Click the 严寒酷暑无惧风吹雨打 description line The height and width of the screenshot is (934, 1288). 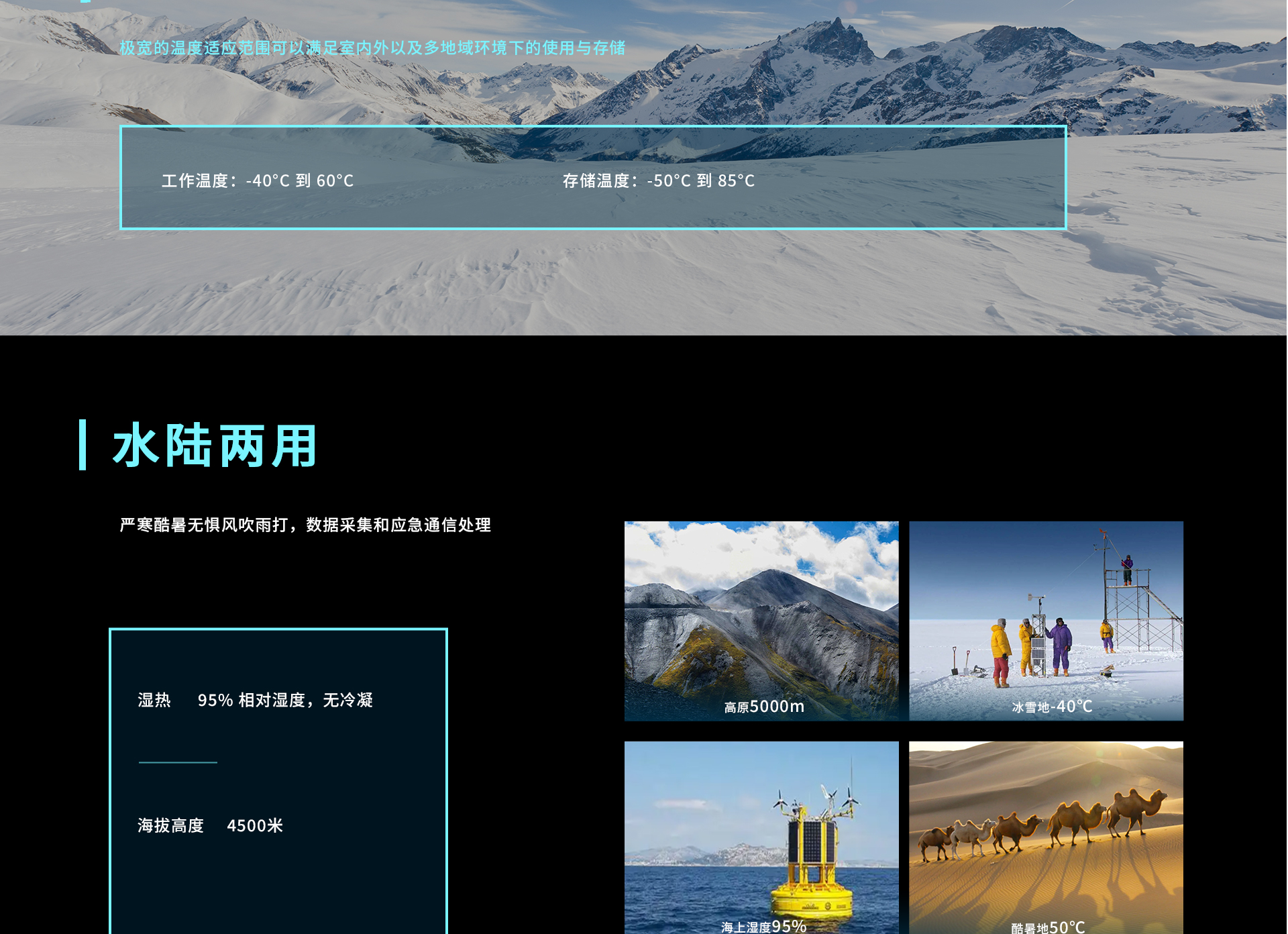[x=305, y=525]
